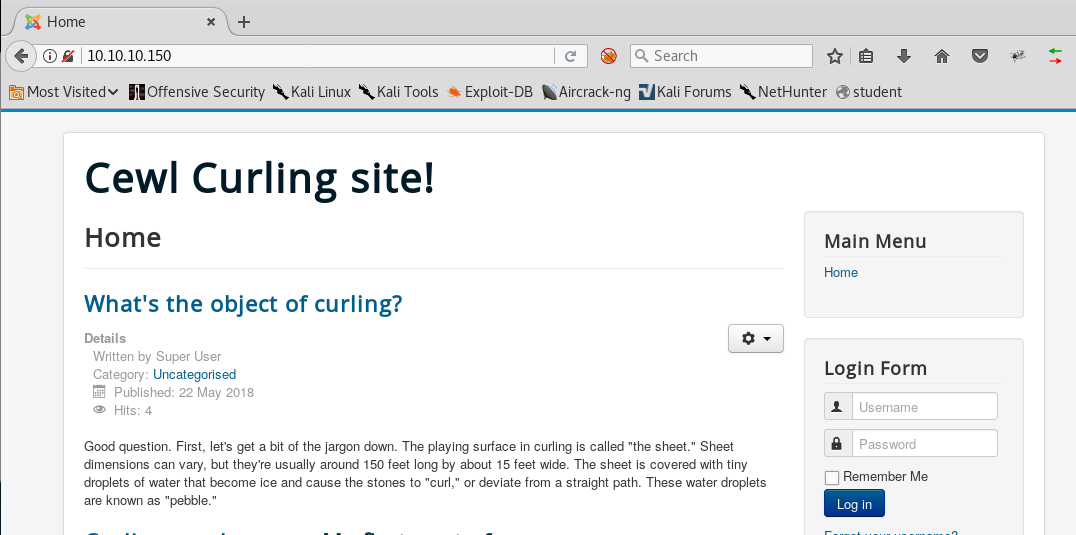Click the site information (i) icon
Image resolution: width=1076 pixels, height=535 pixels.
50,56
